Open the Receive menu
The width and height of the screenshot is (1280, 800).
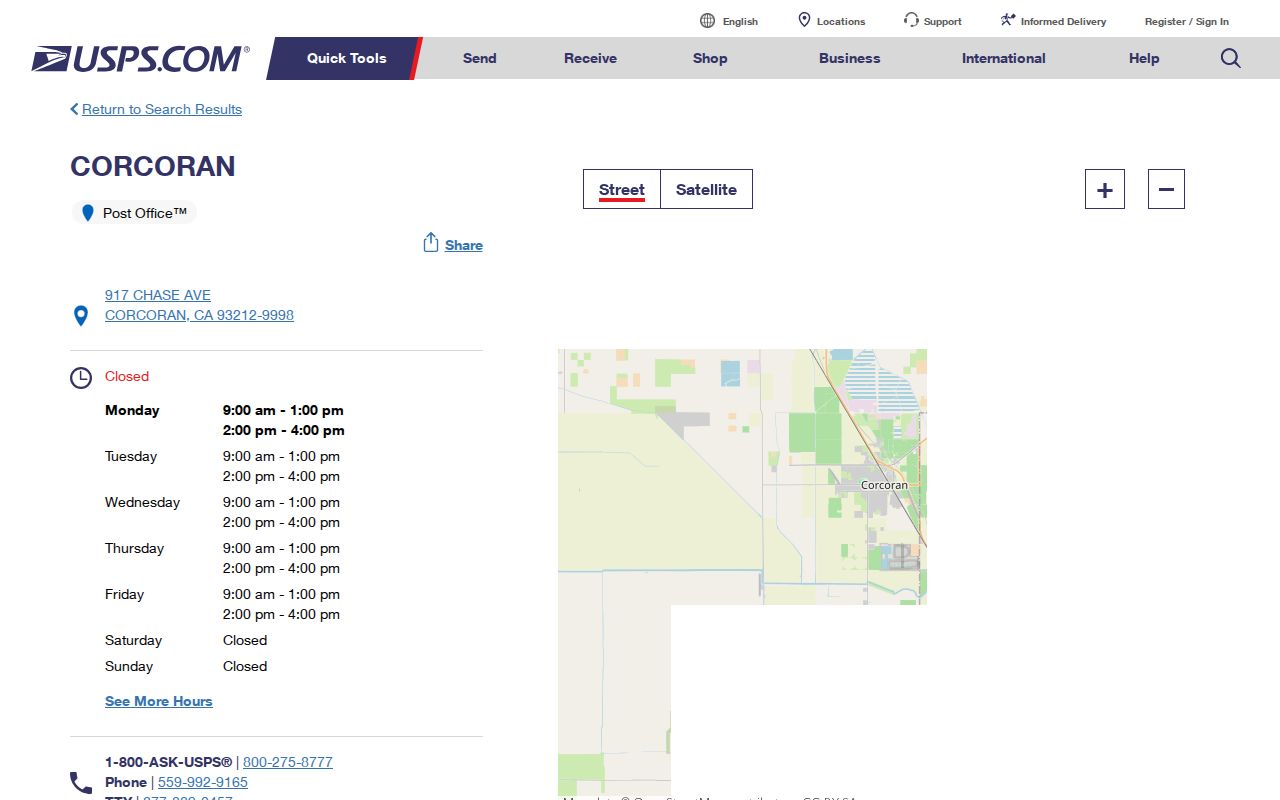coord(591,58)
